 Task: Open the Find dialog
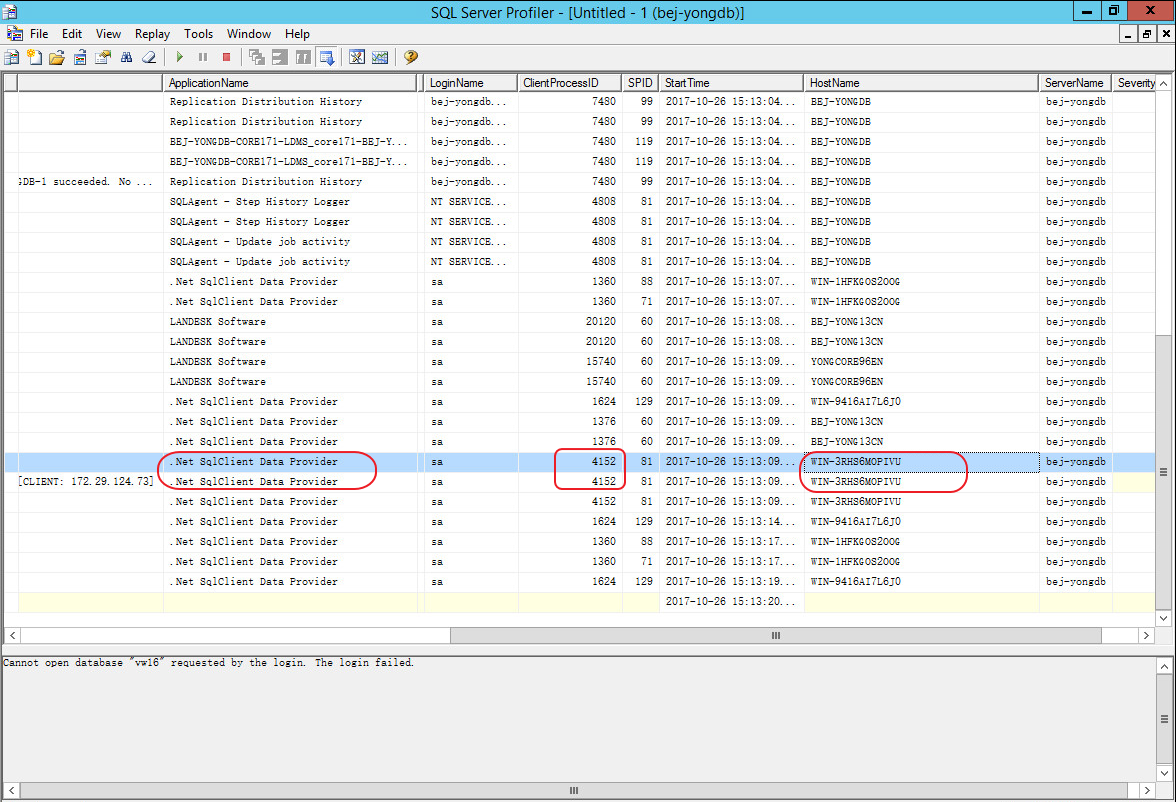pyautogui.click(x=126, y=57)
